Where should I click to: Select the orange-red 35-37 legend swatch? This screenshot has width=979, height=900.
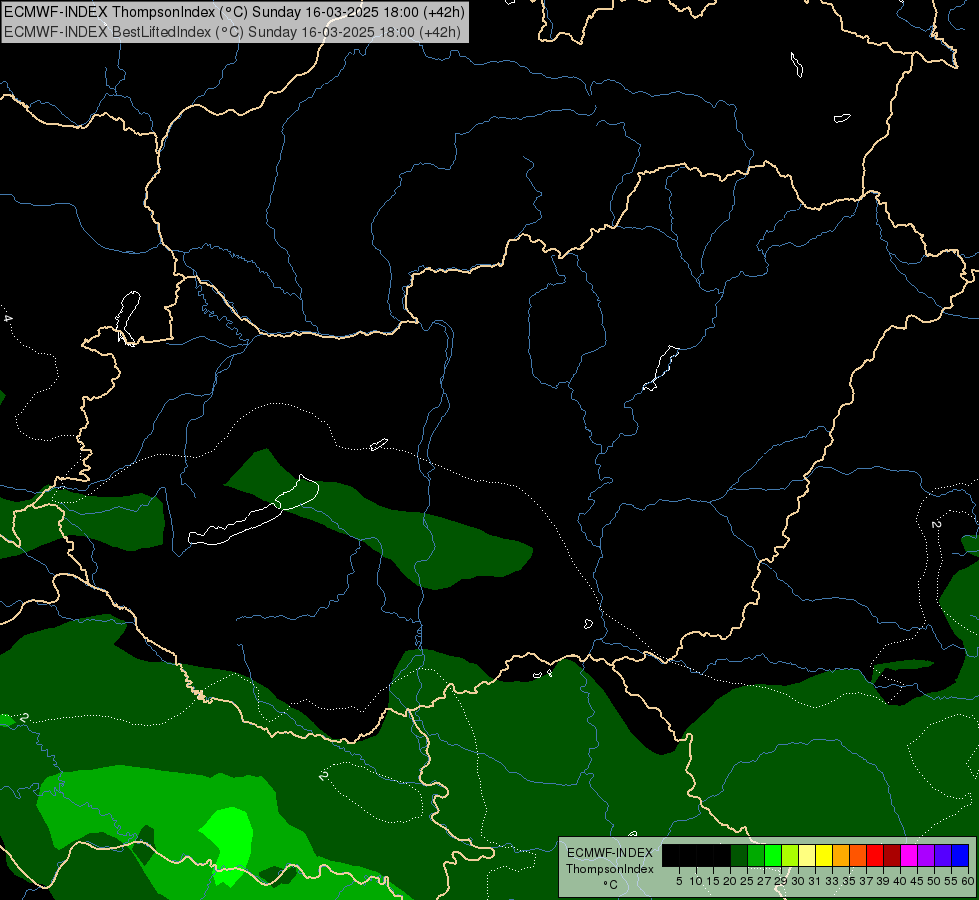click(858, 855)
